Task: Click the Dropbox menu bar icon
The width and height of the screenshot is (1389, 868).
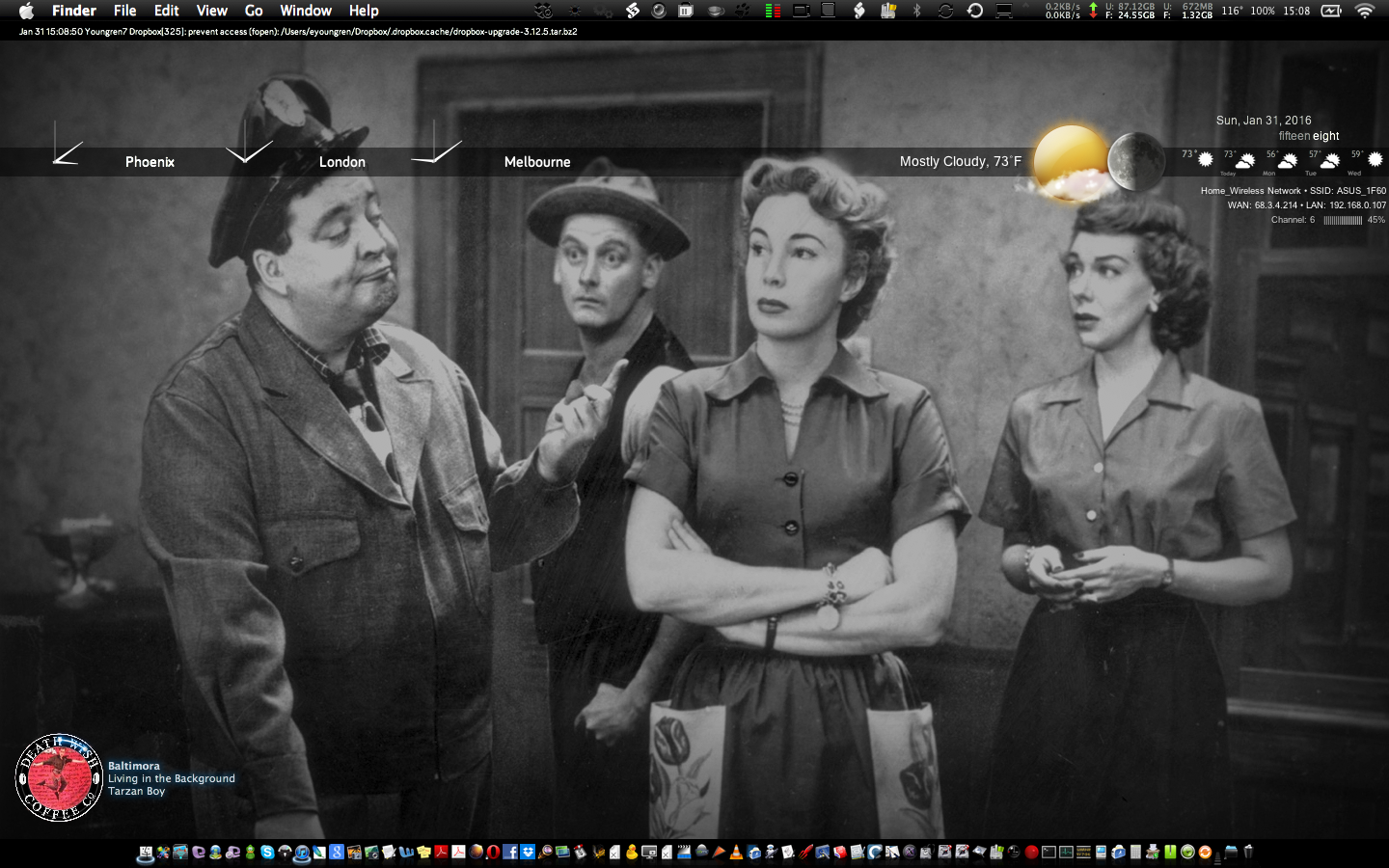Action: pos(543,11)
